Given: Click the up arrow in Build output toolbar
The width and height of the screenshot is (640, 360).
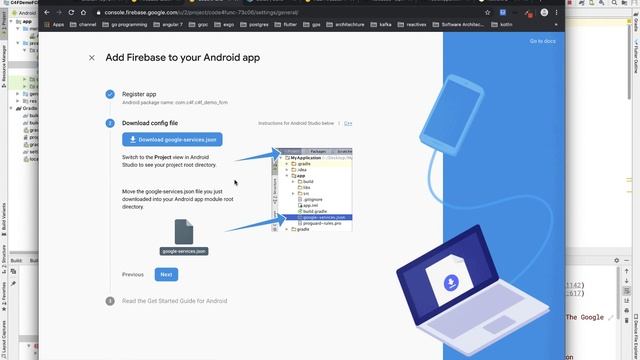Looking at the screenshot, I should (x=627, y=271).
